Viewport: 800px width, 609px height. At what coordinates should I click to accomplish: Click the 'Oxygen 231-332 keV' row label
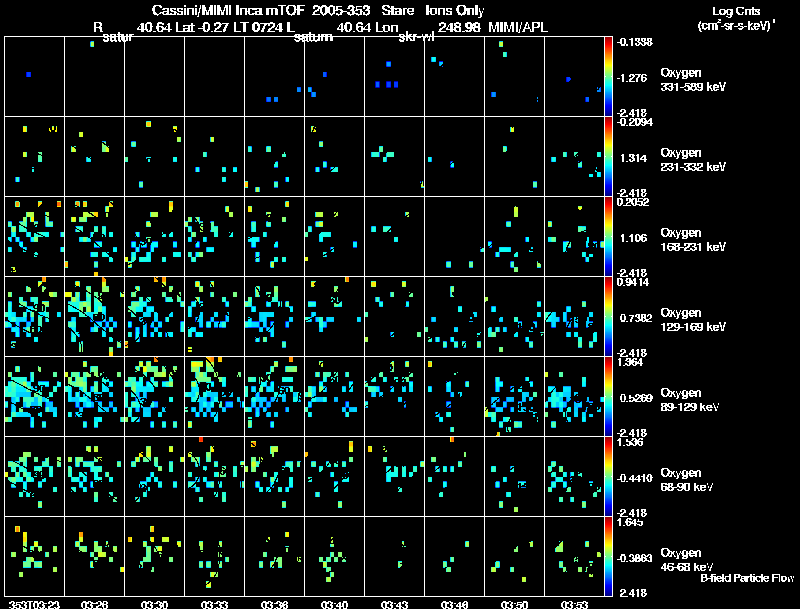693,160
